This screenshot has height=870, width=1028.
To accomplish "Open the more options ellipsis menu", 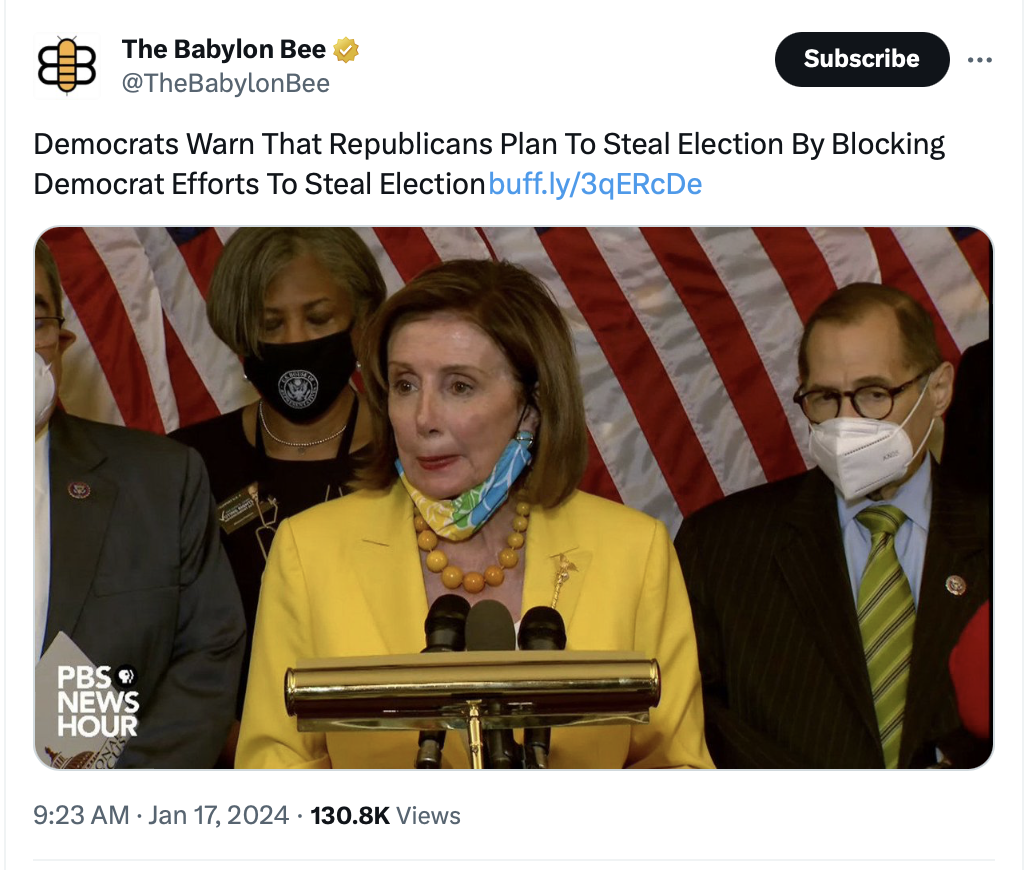I will coord(980,59).
